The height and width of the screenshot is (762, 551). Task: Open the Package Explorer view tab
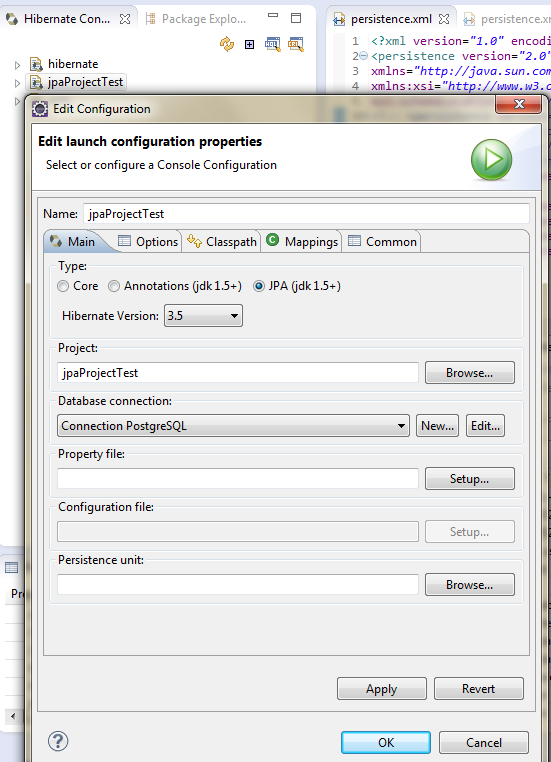(x=197, y=19)
